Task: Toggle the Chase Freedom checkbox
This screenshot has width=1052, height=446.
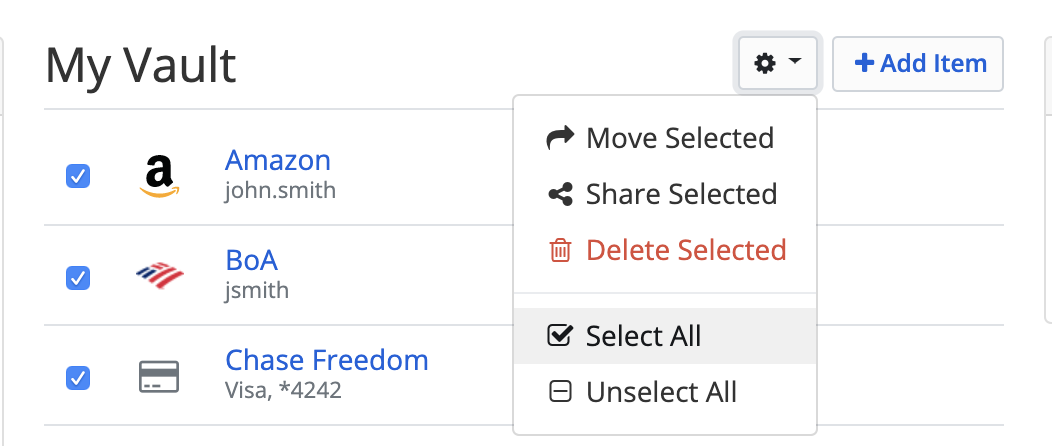Action: (78, 378)
